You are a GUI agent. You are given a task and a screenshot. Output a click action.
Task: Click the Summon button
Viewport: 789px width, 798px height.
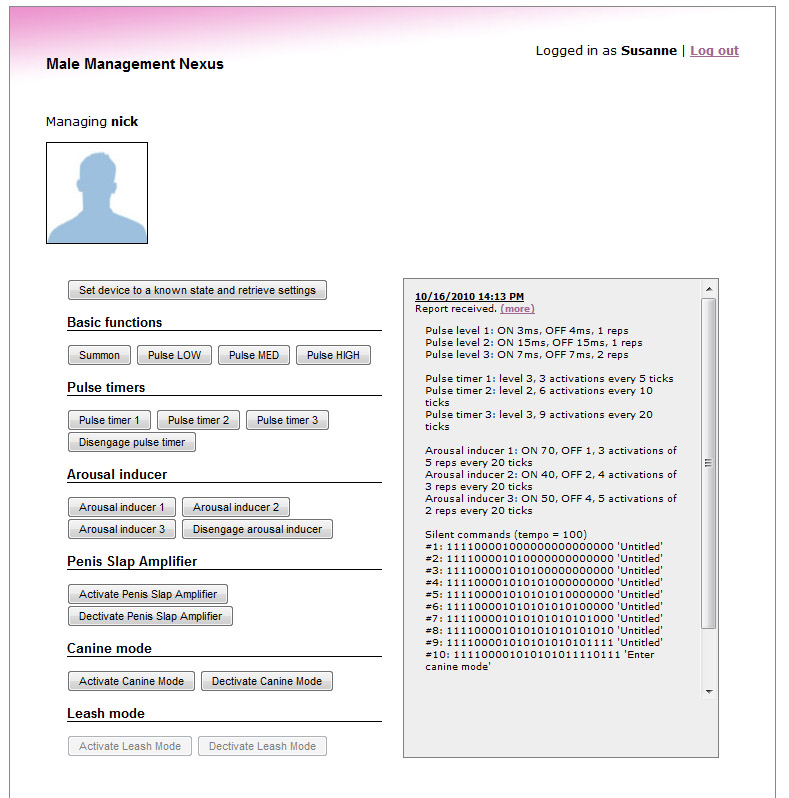(99, 355)
